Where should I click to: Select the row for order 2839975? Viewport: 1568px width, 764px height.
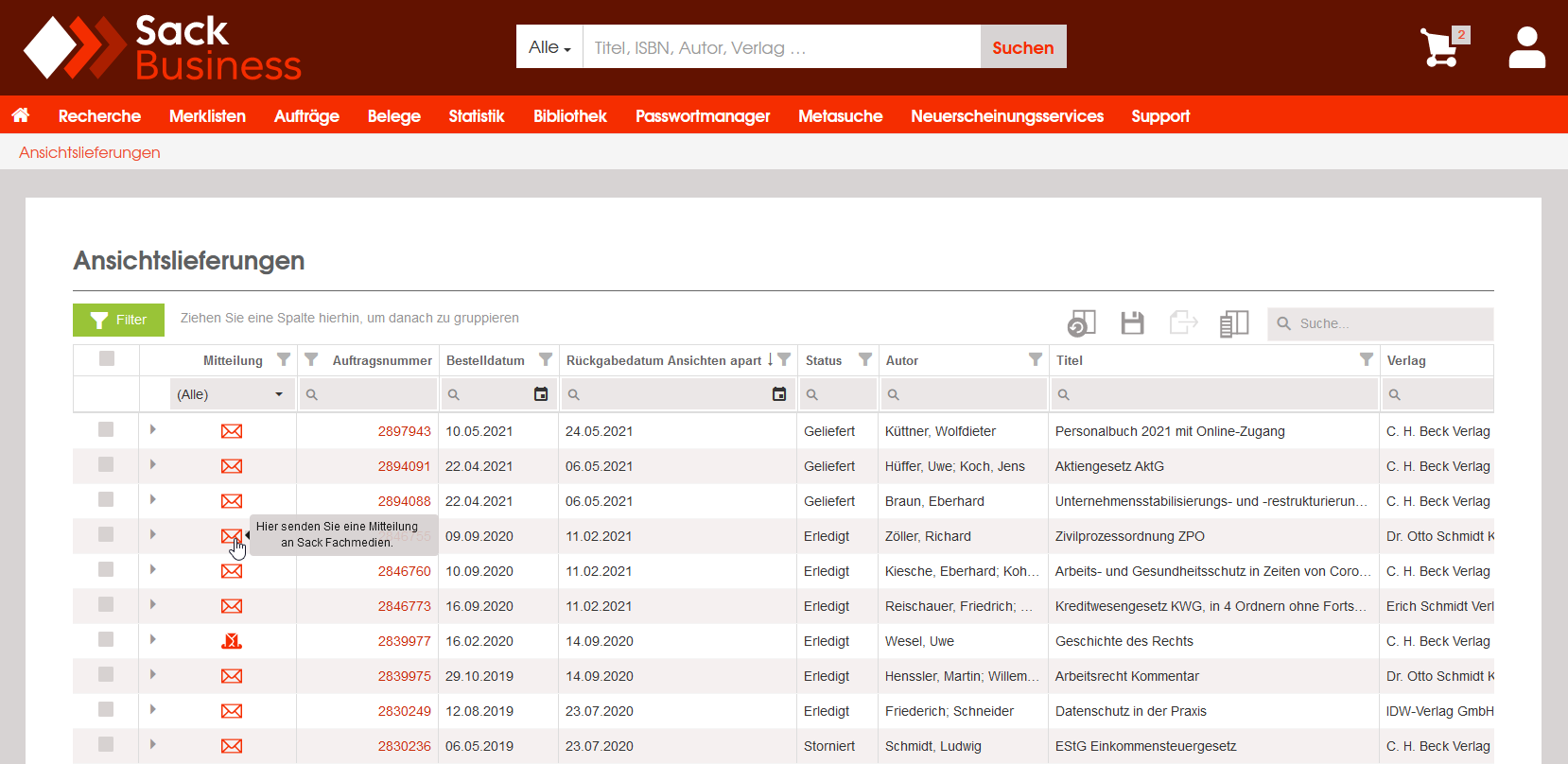coord(106,674)
